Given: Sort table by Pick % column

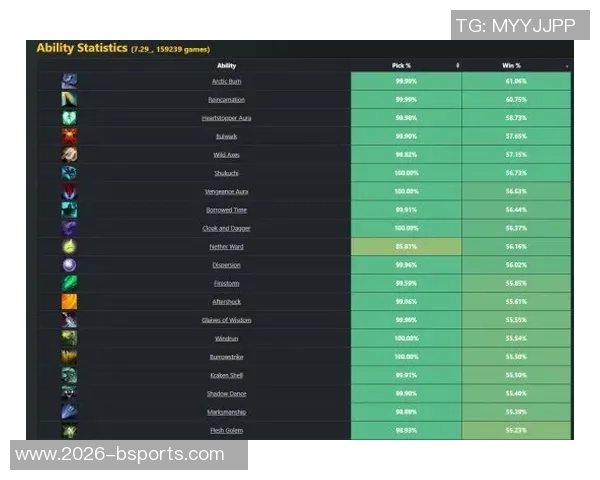Looking at the screenshot, I should [406, 65].
